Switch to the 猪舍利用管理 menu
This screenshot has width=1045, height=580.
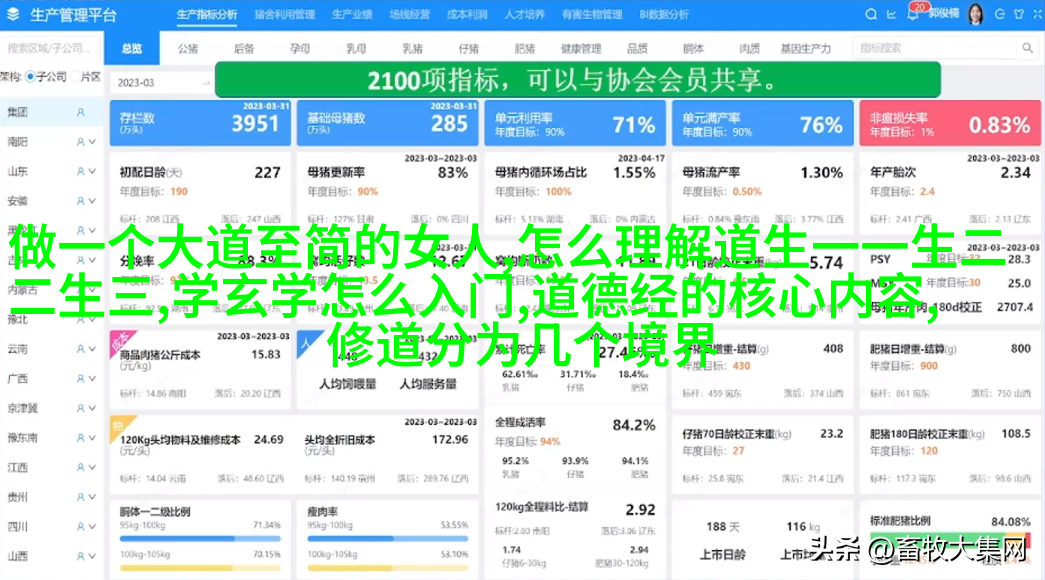[284, 15]
